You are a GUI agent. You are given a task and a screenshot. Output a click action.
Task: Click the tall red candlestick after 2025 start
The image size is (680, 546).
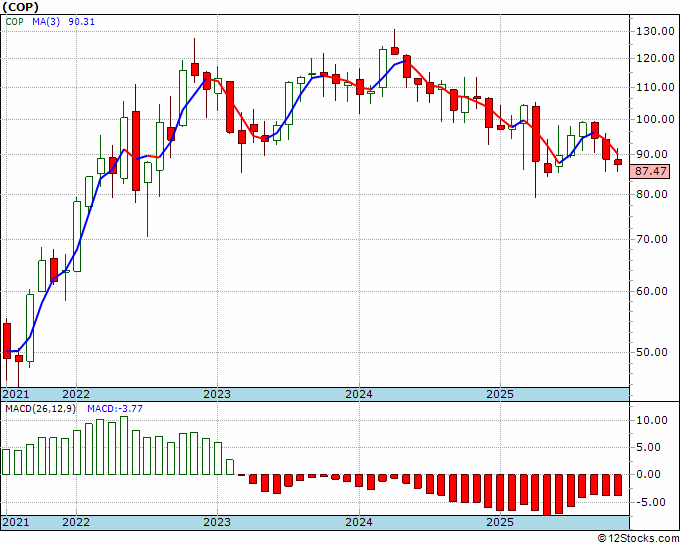(x=536, y=134)
